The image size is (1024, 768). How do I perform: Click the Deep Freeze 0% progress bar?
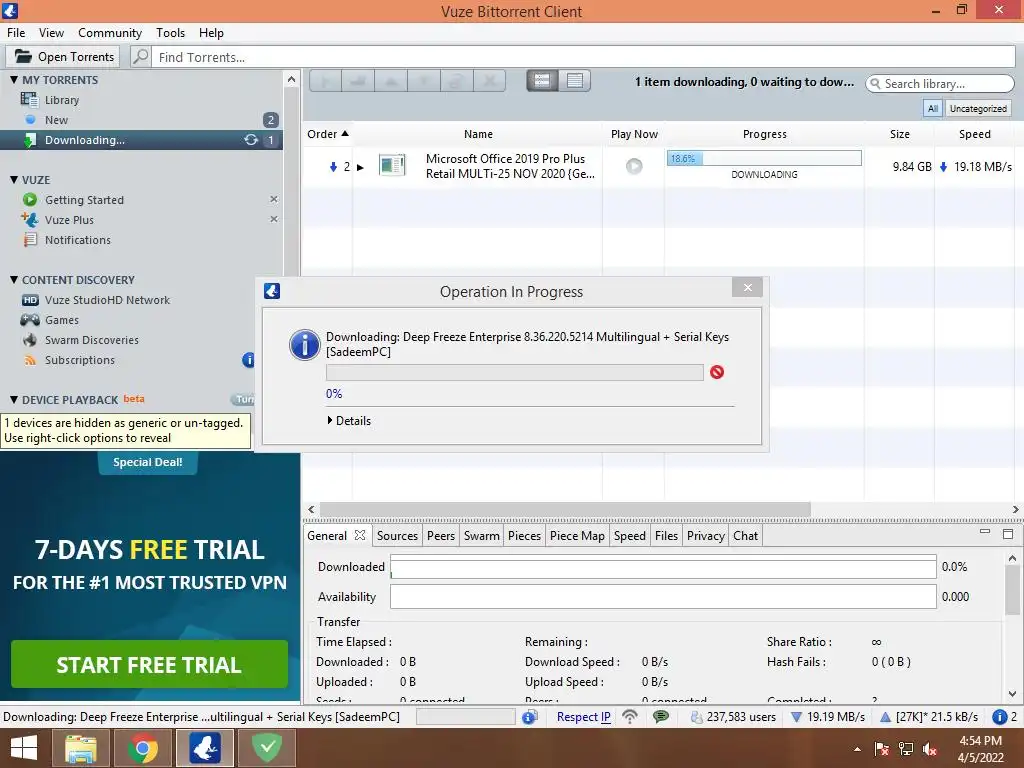515,372
